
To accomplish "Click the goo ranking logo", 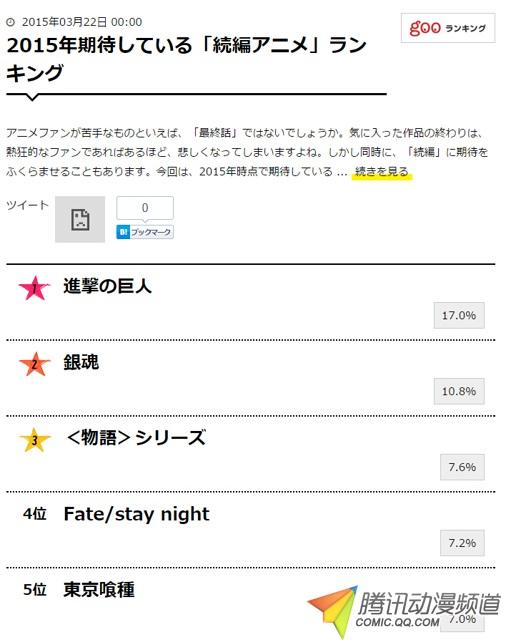I will coord(448,28).
